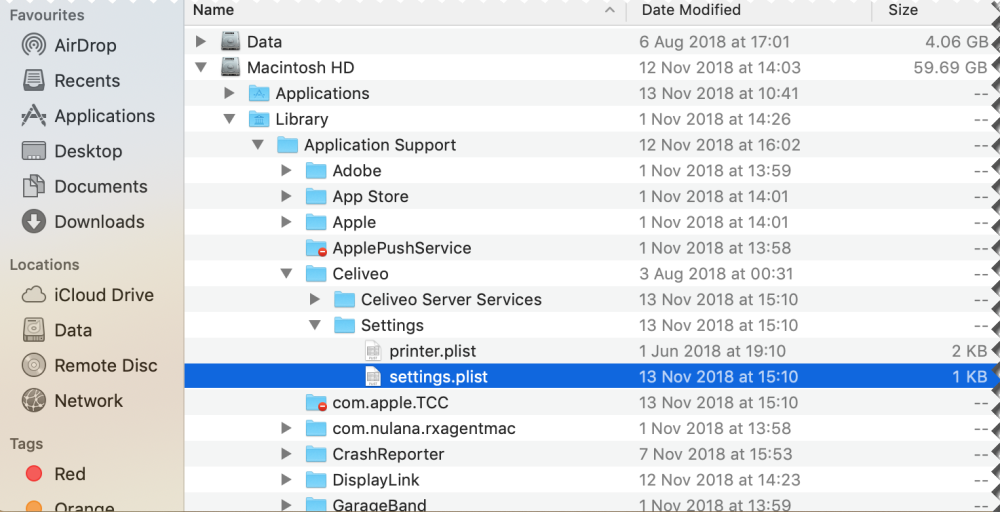Select the Red tag
This screenshot has height=512, width=1000.
(69, 474)
